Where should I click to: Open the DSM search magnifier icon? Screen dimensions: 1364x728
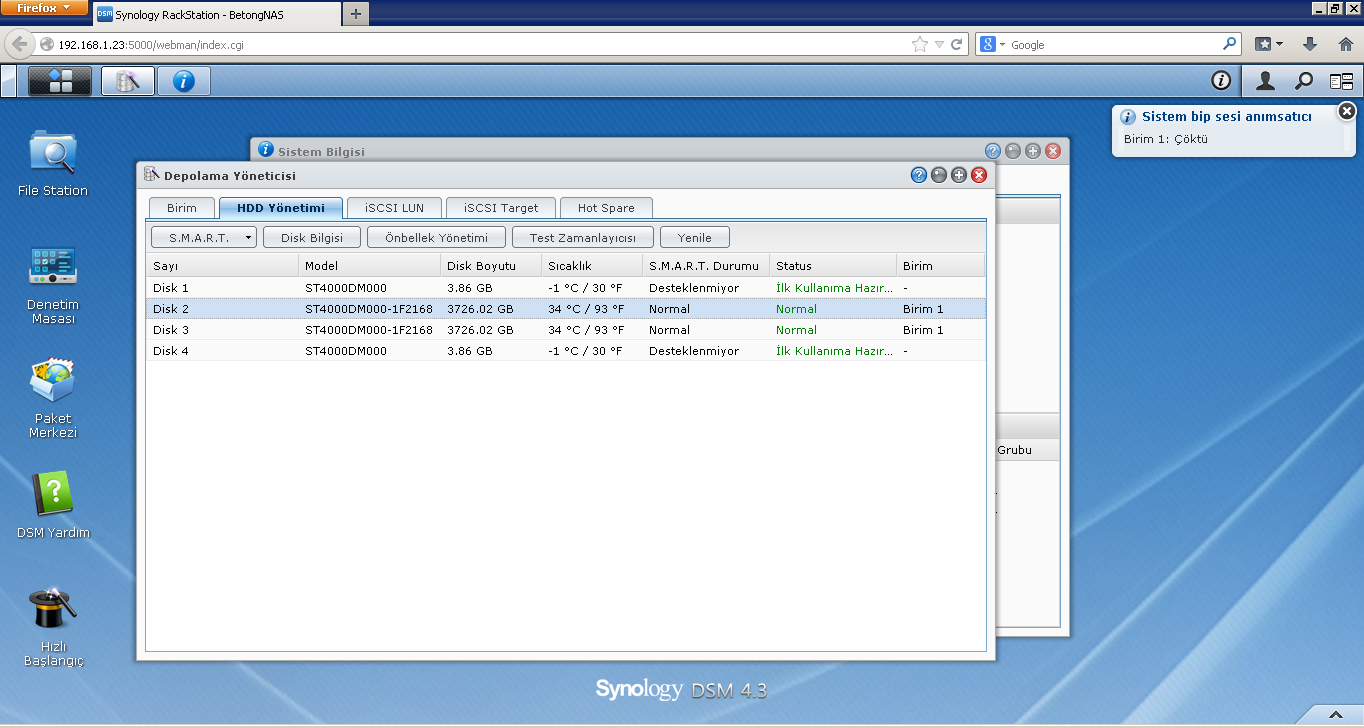click(x=1304, y=81)
